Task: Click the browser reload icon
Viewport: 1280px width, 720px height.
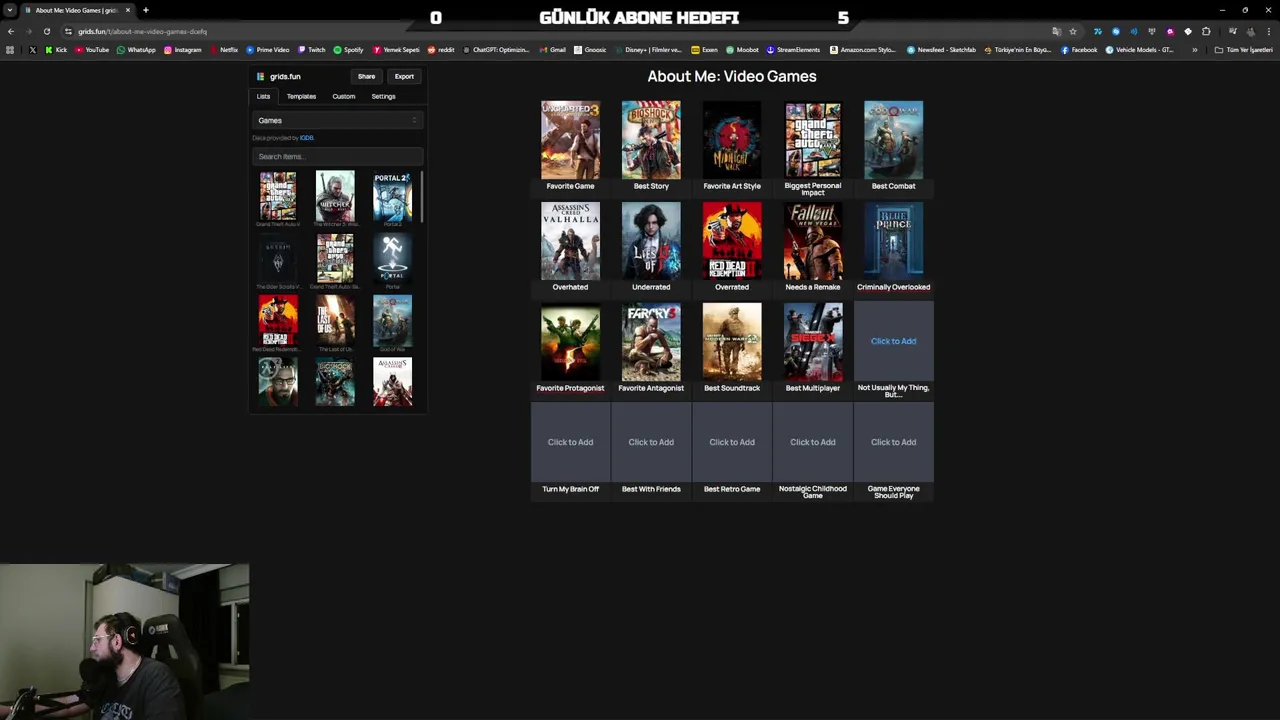Action: click(x=46, y=31)
